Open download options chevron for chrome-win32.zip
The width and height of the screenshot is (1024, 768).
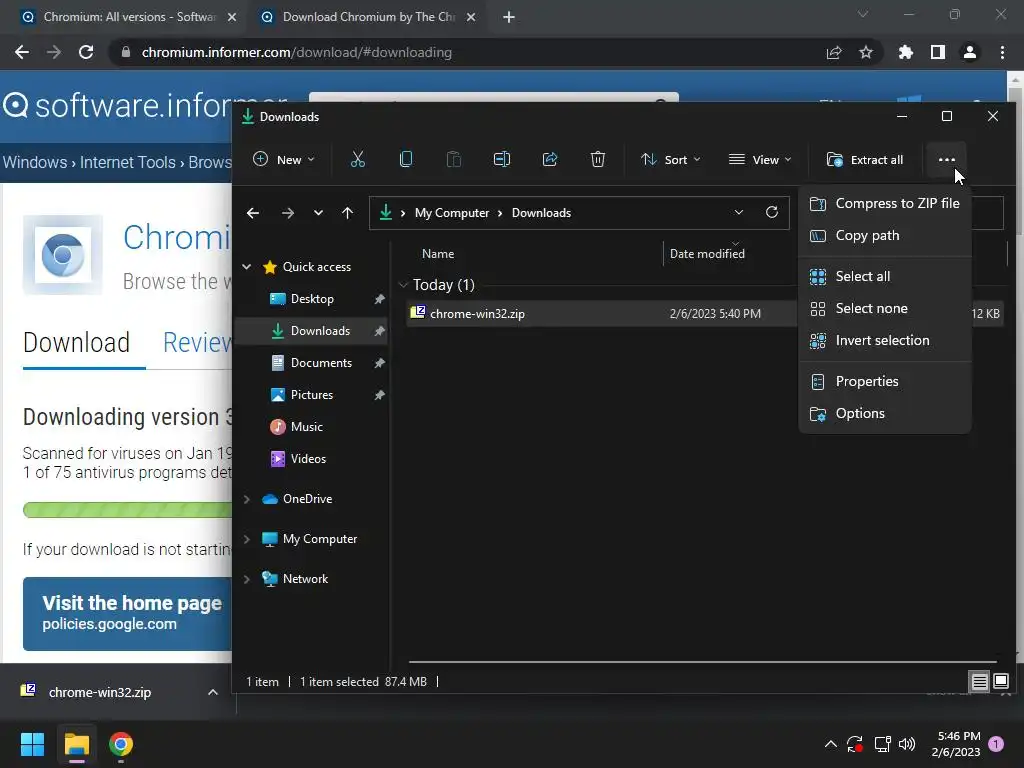click(x=213, y=692)
